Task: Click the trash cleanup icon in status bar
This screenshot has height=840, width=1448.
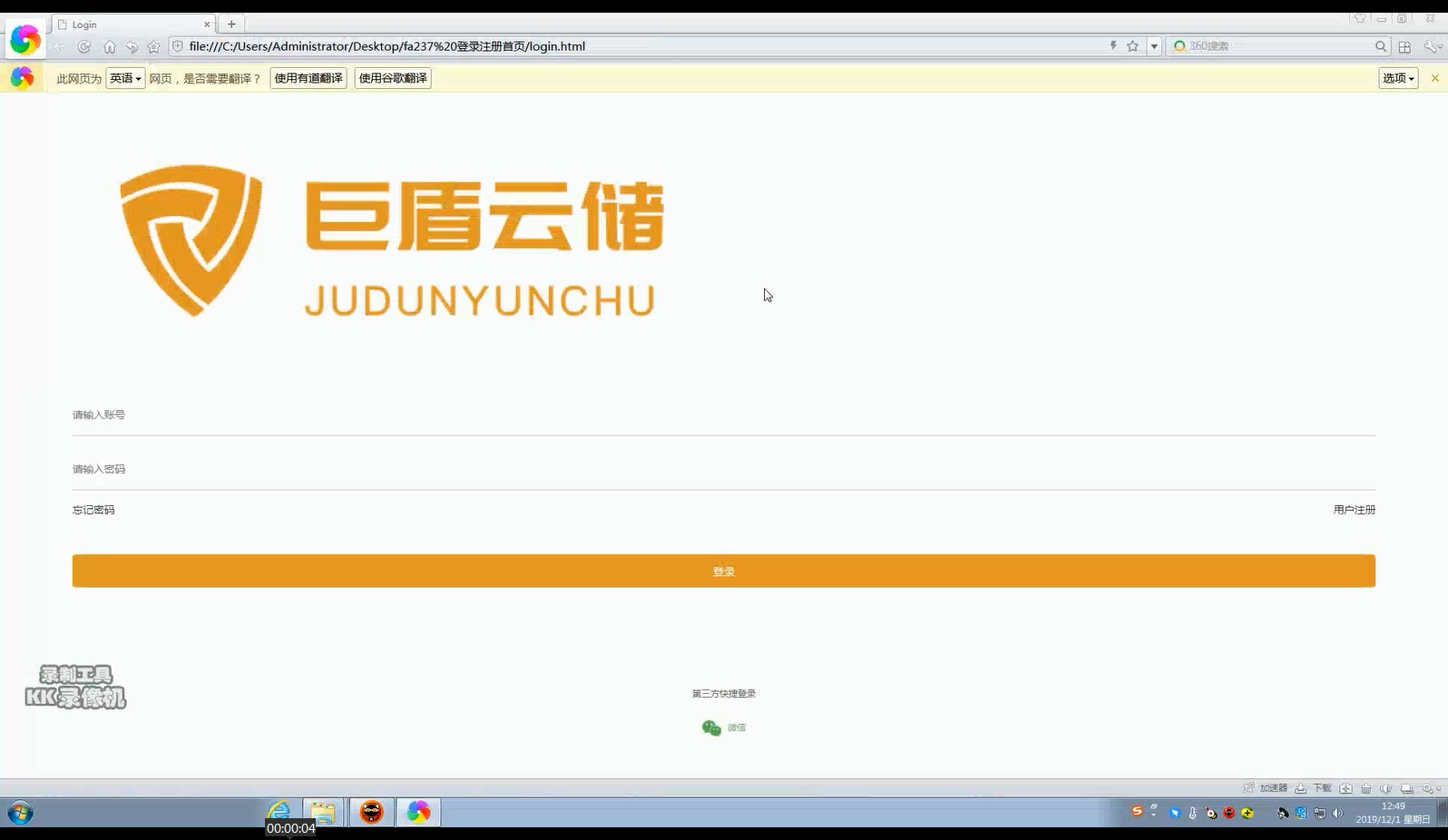Action: pyautogui.click(x=1366, y=788)
